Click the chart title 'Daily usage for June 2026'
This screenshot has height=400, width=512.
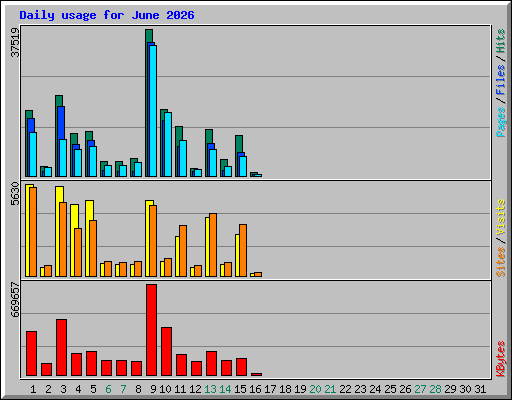click(x=107, y=15)
